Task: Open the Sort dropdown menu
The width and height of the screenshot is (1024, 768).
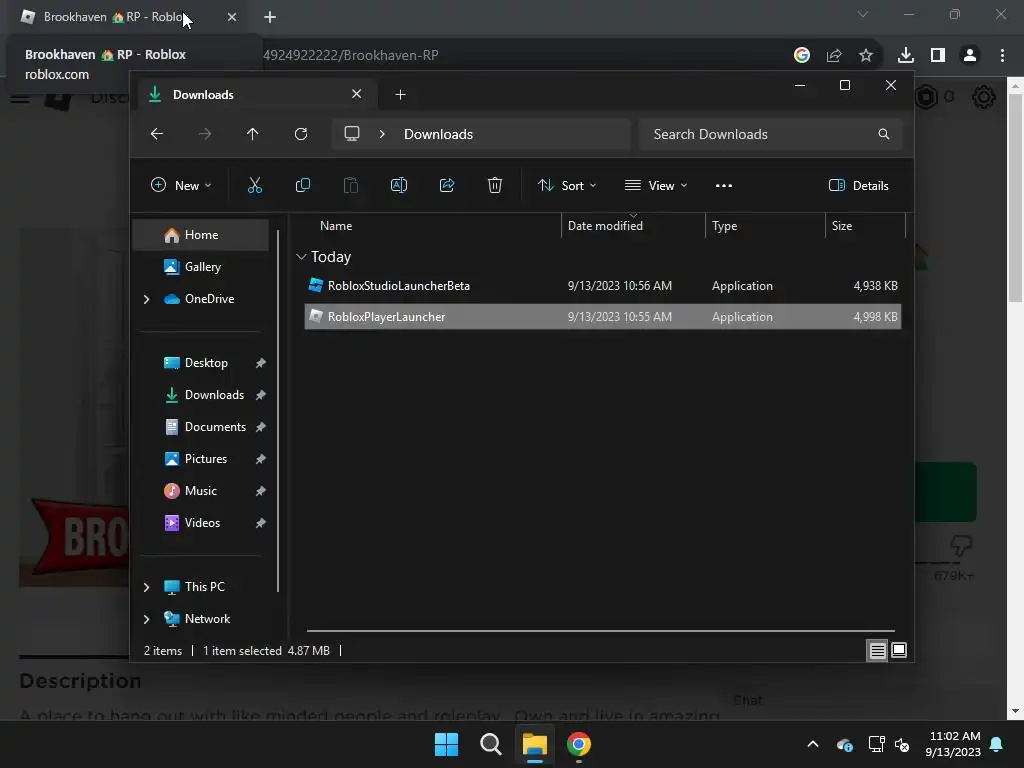Action: [x=567, y=185]
